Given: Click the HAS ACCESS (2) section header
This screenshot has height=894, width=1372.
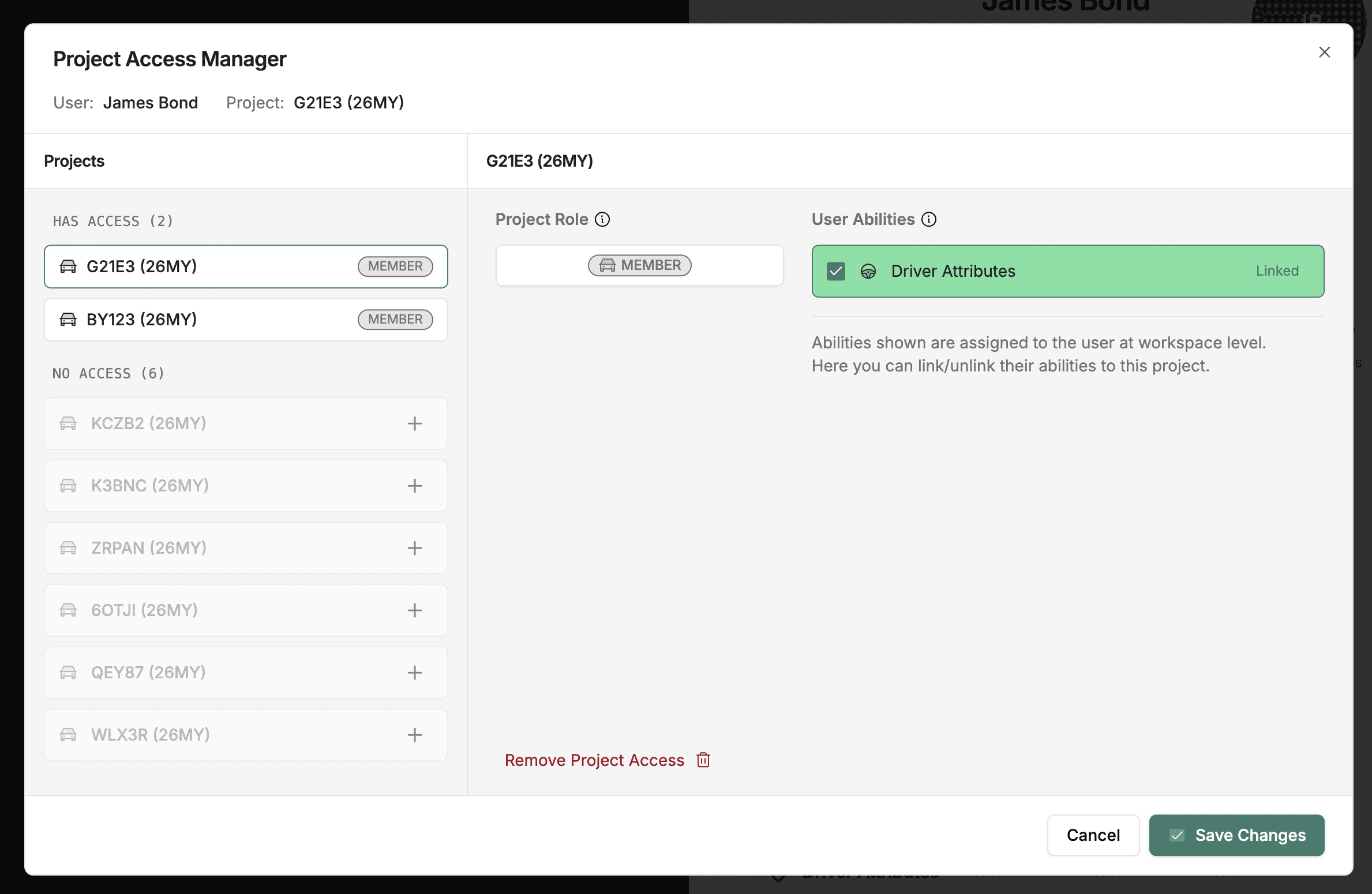Looking at the screenshot, I should (x=113, y=221).
